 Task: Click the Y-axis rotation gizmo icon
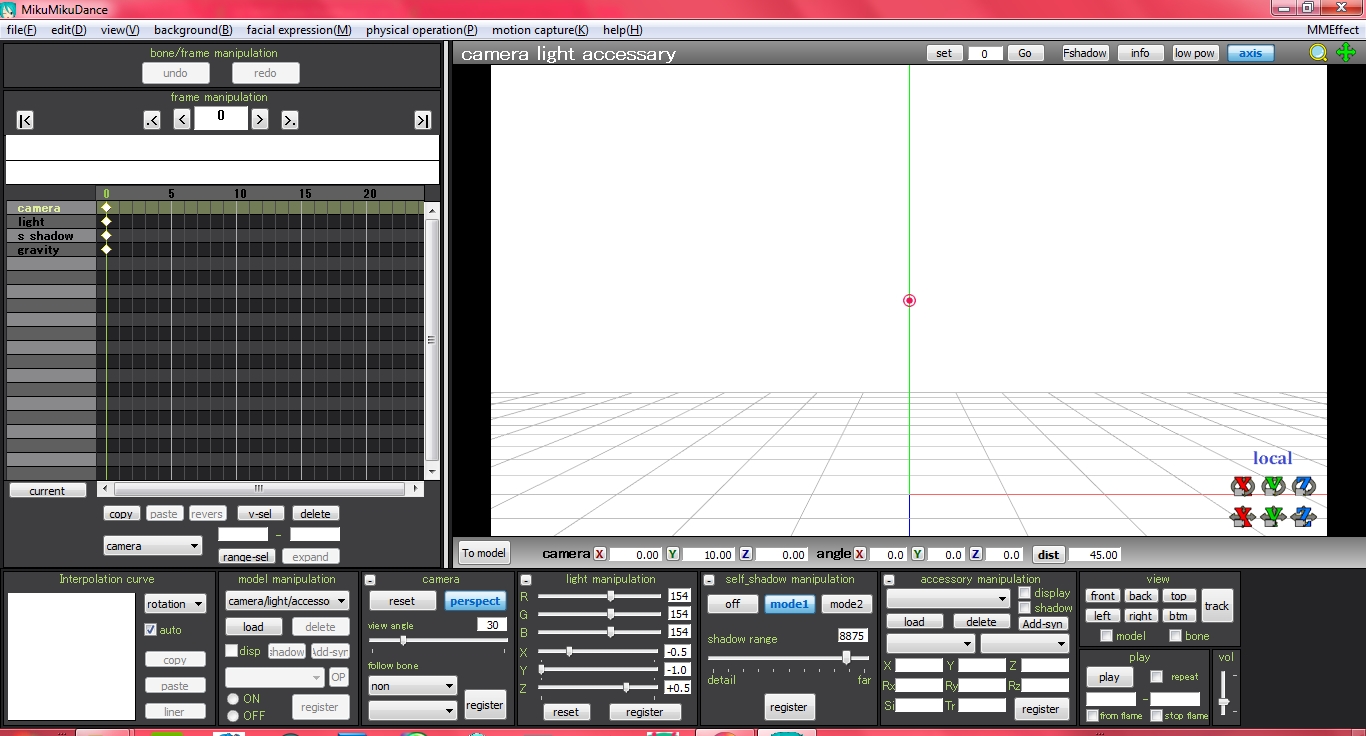point(1273,486)
